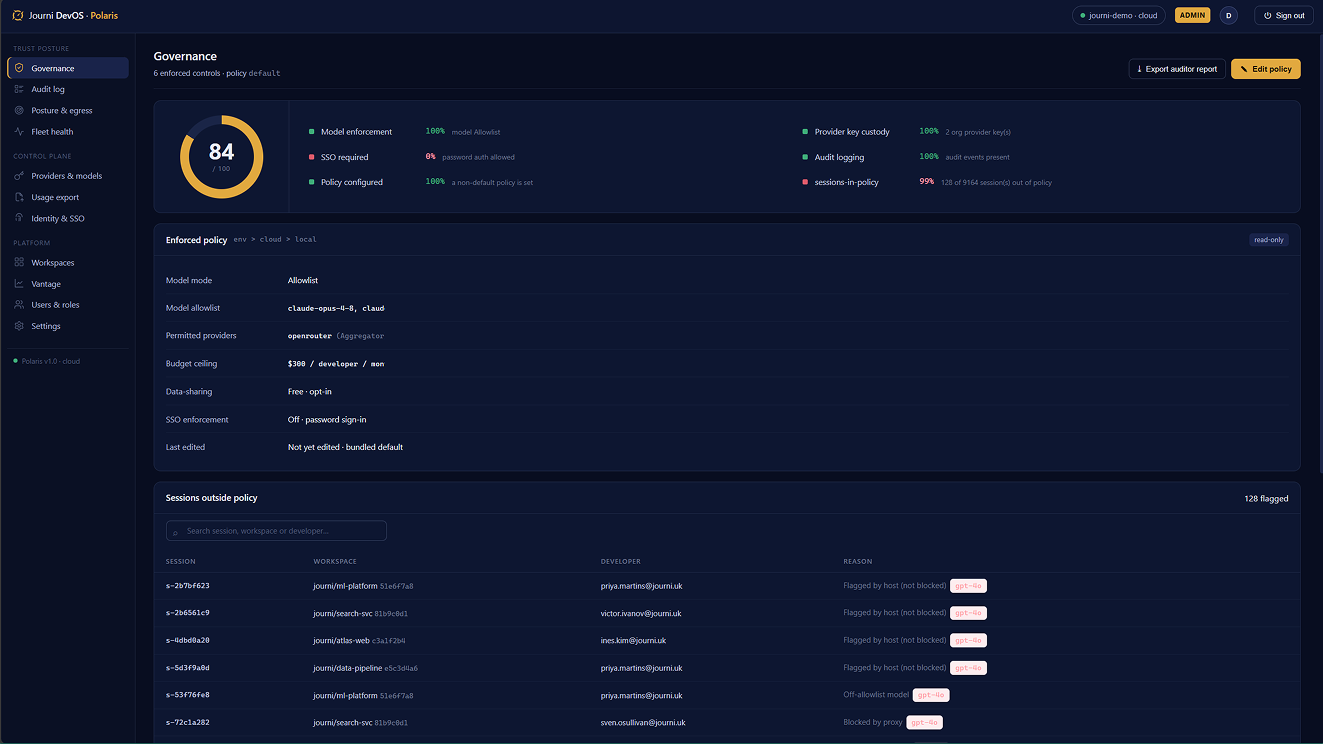The image size is (1323, 744).
Task: Click Export auditor report button
Action: (1177, 69)
